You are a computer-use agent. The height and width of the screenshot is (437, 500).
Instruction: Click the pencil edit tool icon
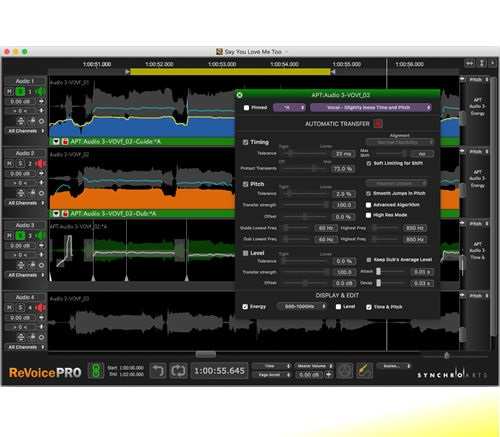[x=364, y=370]
